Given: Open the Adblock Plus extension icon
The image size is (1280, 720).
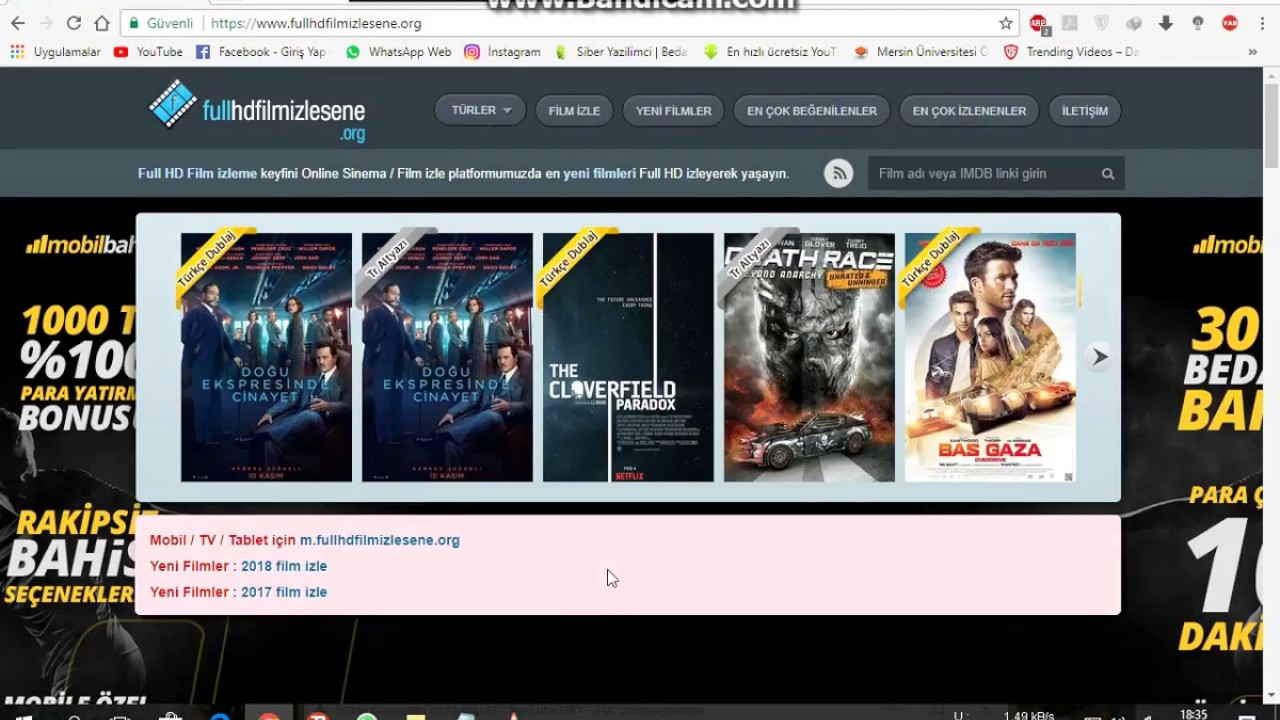Looking at the screenshot, I should (1039, 23).
